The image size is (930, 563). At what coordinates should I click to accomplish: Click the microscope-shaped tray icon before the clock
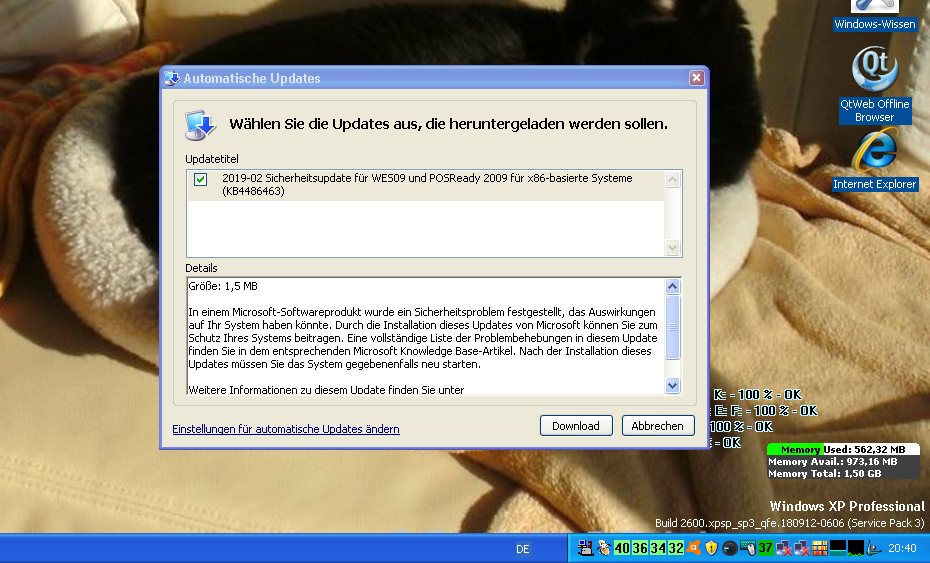tap(874, 548)
